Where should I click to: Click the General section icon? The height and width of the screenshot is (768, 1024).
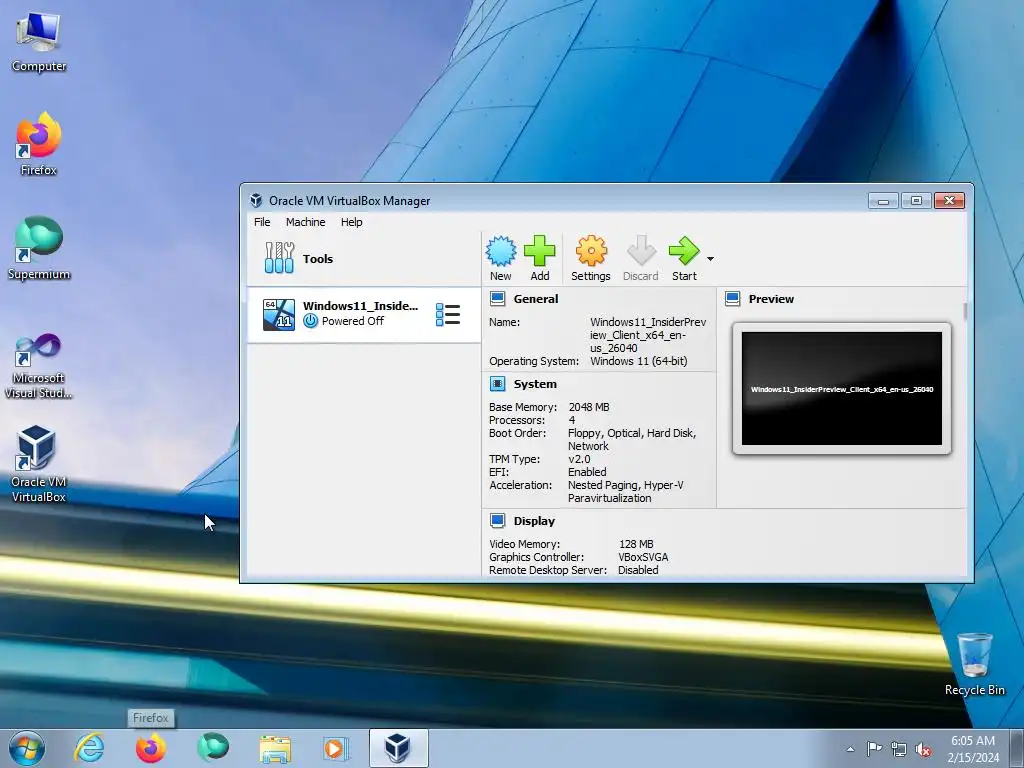click(x=498, y=299)
